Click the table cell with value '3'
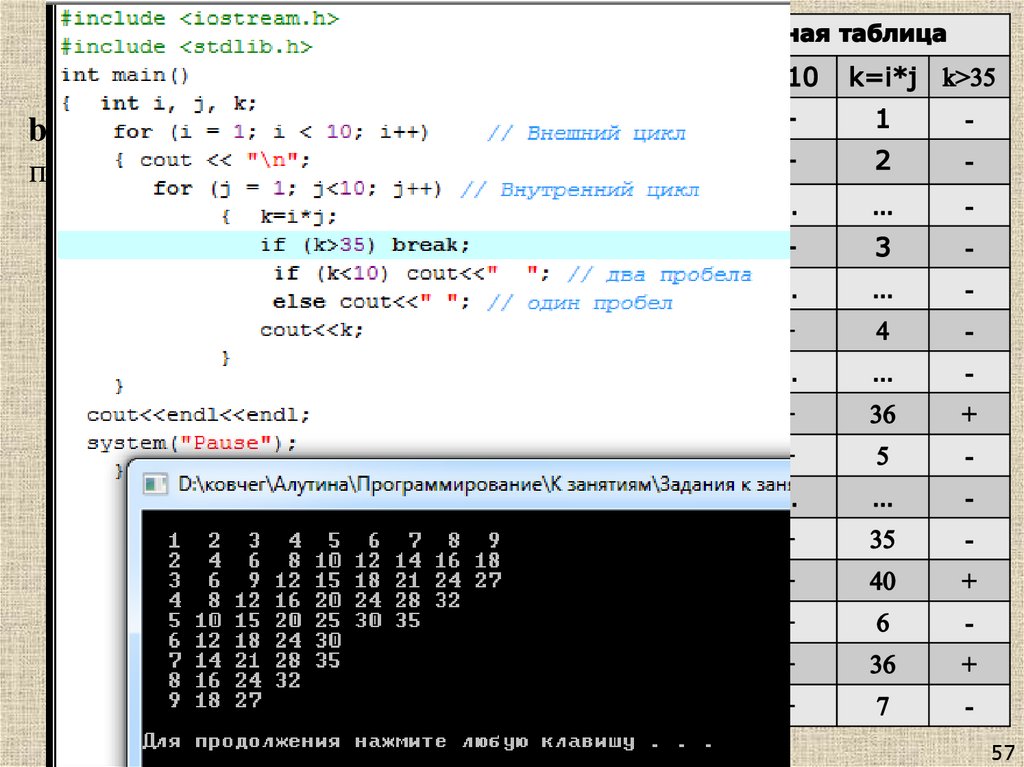The width and height of the screenshot is (1024, 767). pyautogui.click(x=883, y=247)
